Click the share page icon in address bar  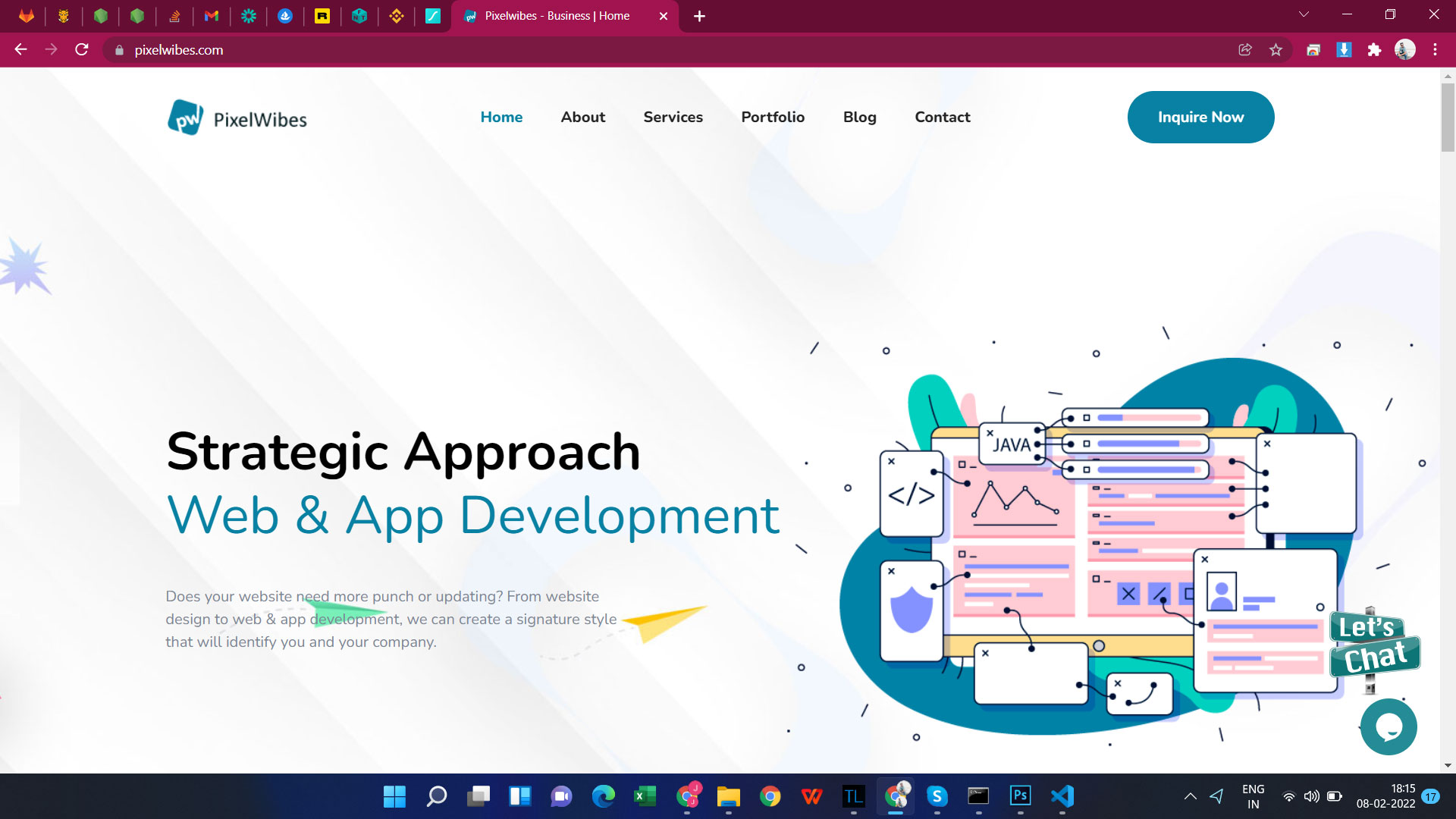coord(1245,50)
